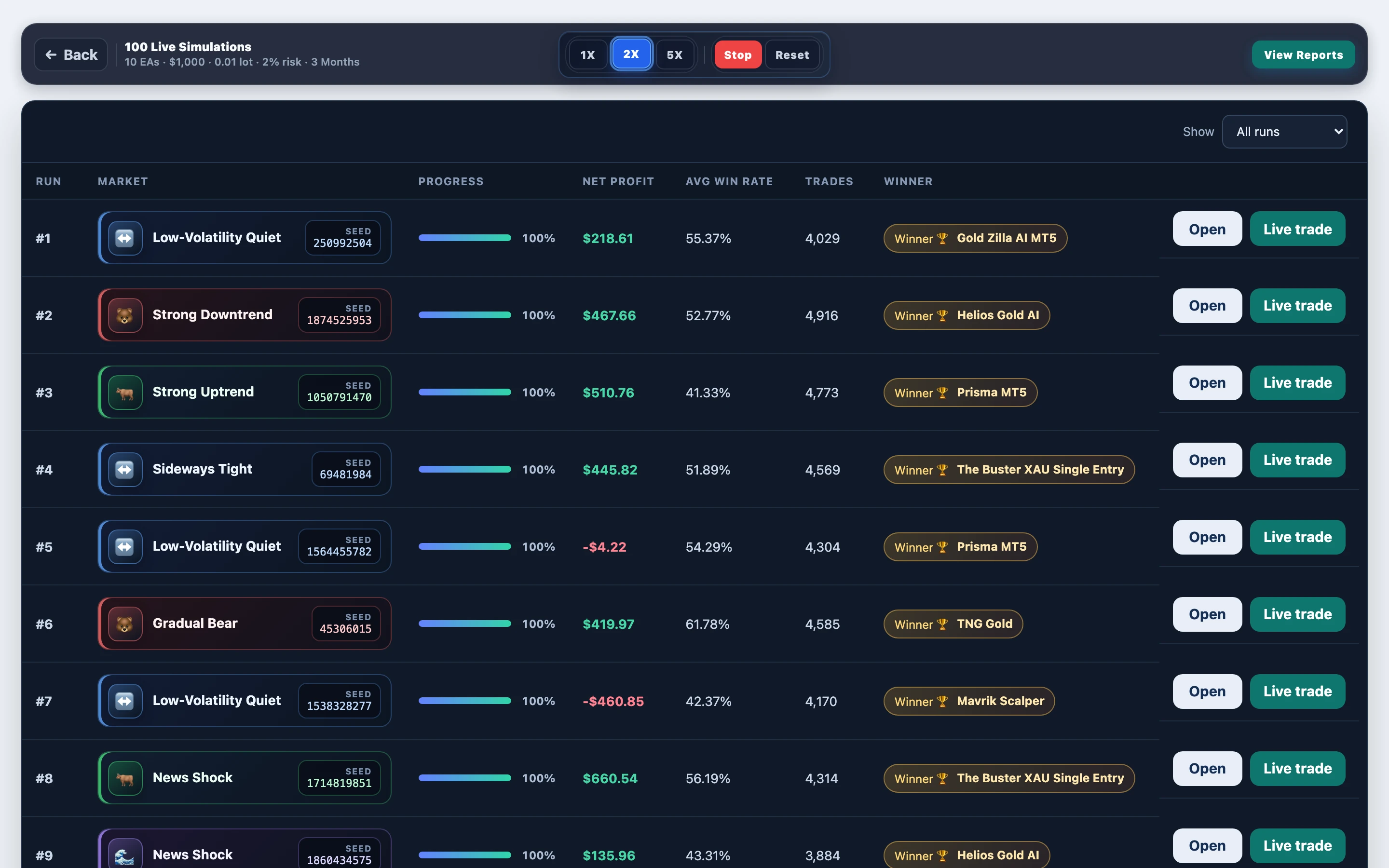Open View Reports

1303,54
